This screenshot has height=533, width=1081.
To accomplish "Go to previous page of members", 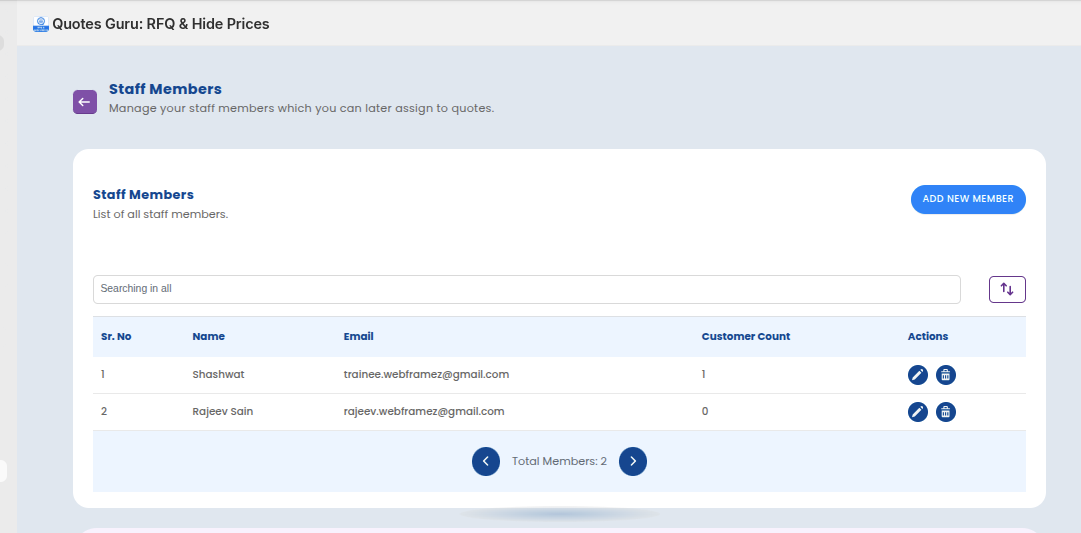I will coord(486,461).
